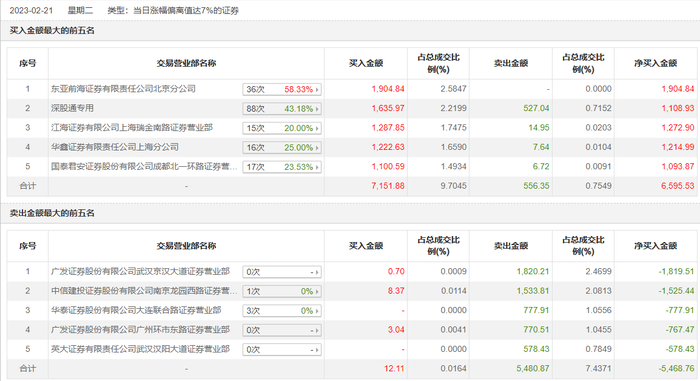Open the 16次 25.00% stats dropdown

(x=282, y=147)
